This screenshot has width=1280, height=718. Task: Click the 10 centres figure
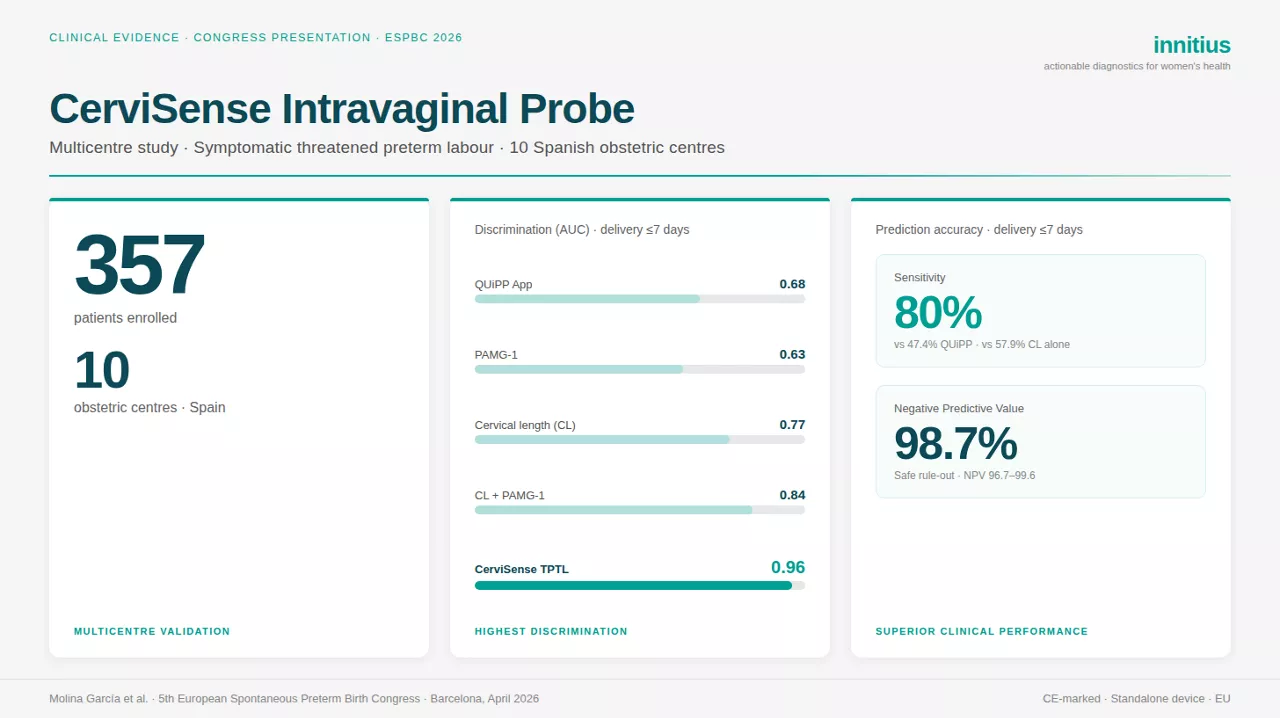pyautogui.click(x=102, y=371)
